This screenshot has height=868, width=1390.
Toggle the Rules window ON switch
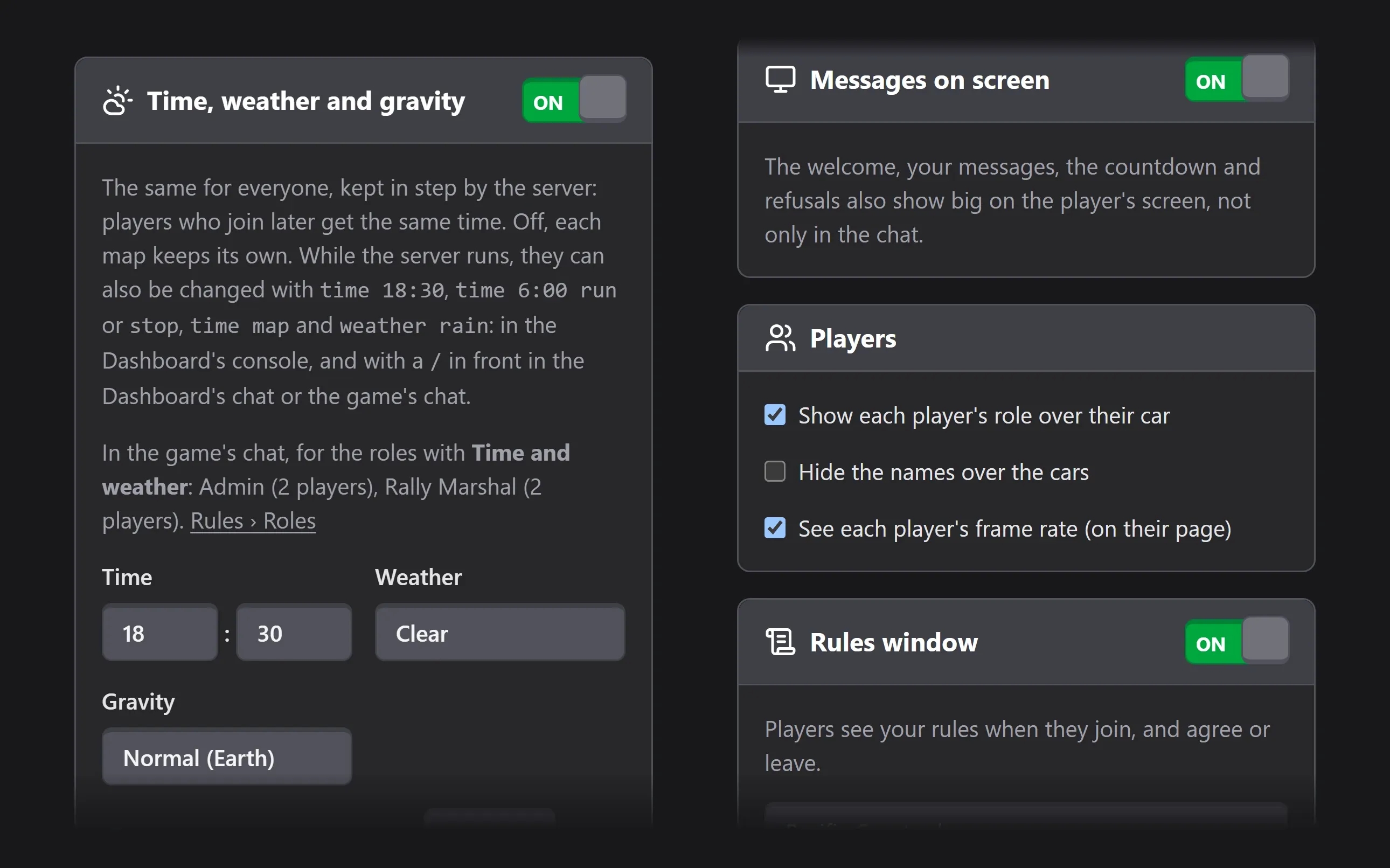[1237, 641]
